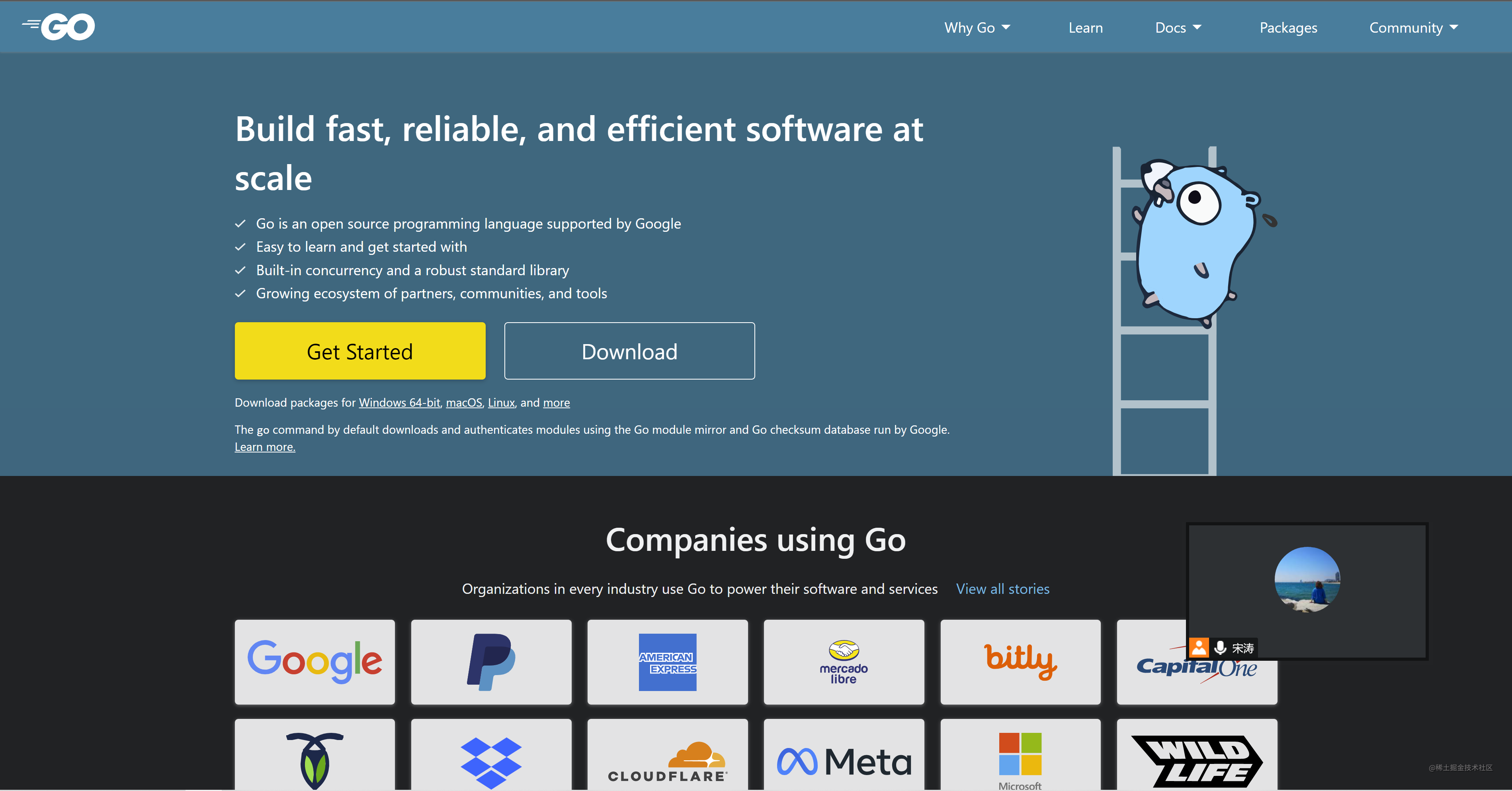
Task: Expand the Why Go dropdown menu
Action: coord(977,27)
